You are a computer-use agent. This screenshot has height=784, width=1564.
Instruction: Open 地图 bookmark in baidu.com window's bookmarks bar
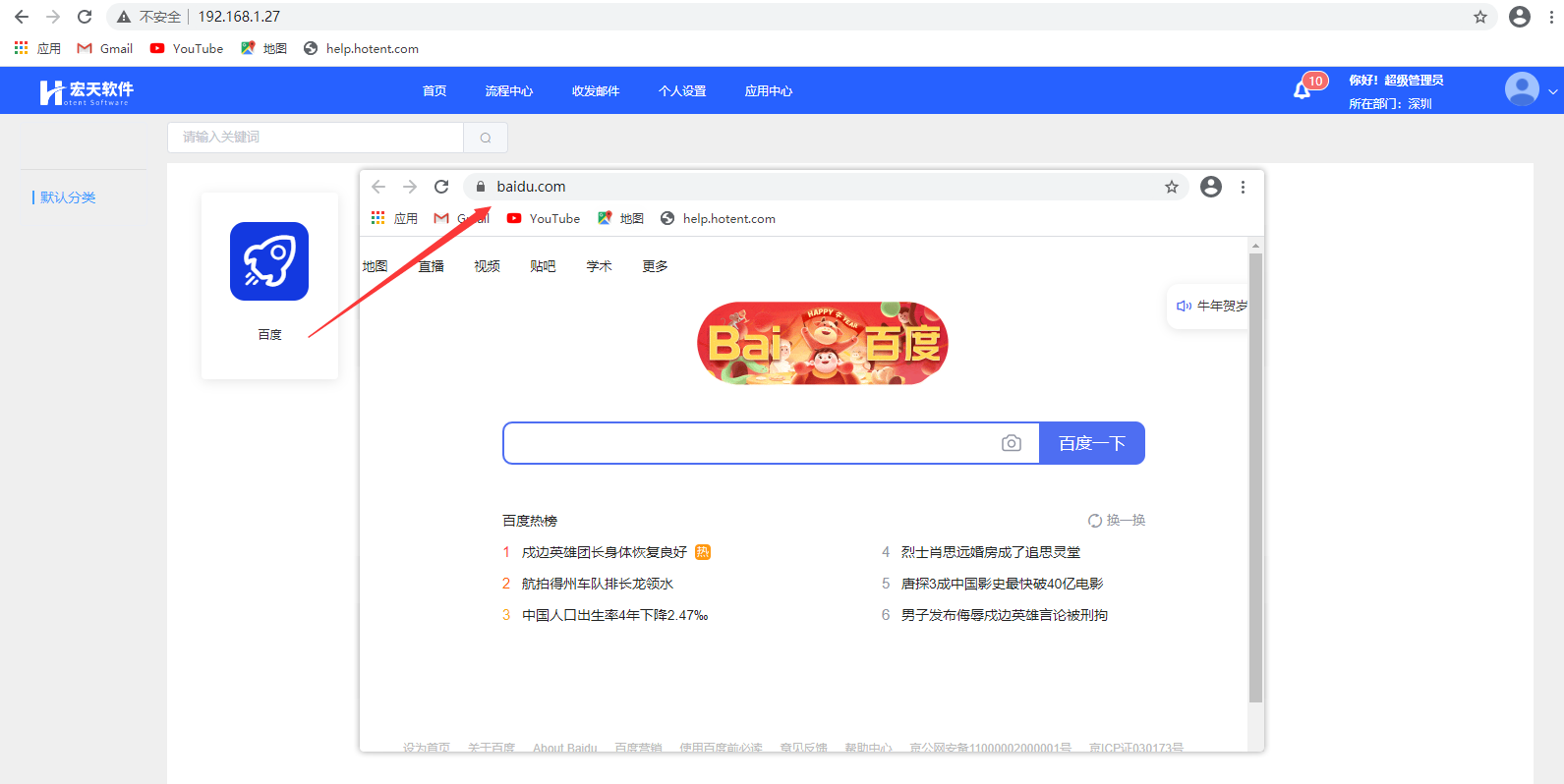click(620, 218)
